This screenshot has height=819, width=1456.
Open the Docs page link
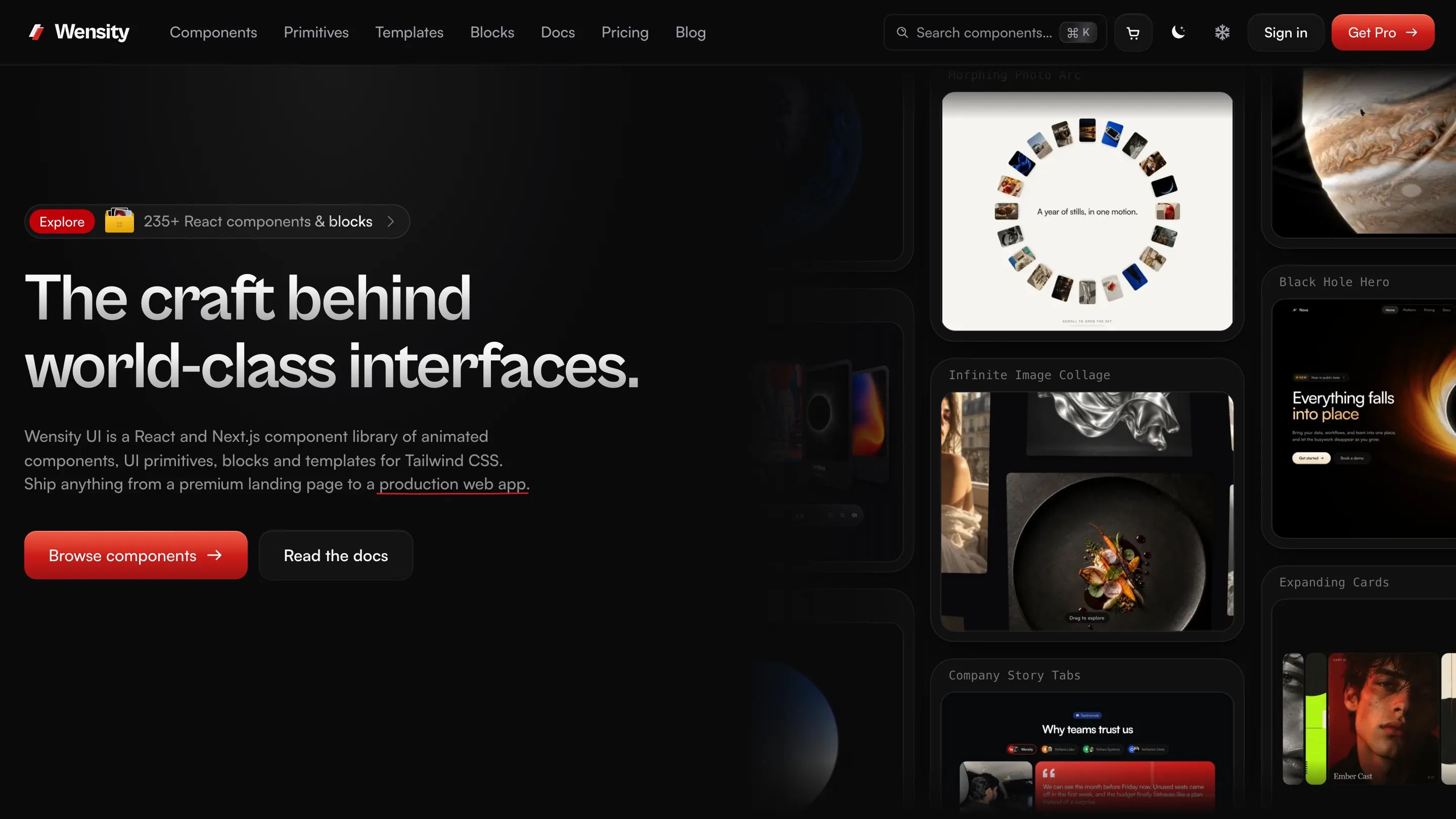557,32
